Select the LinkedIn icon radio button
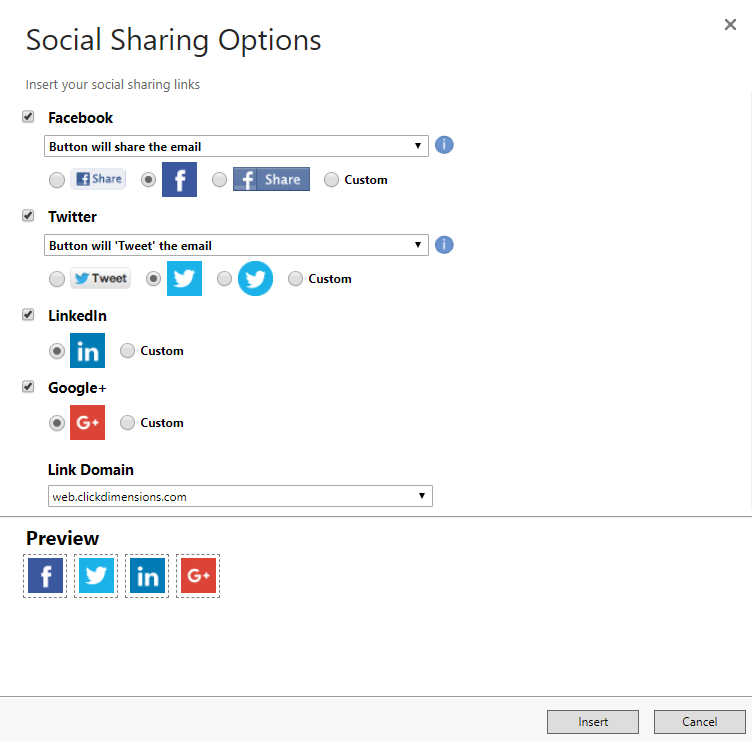Viewport: 752px width, 742px height. point(57,351)
